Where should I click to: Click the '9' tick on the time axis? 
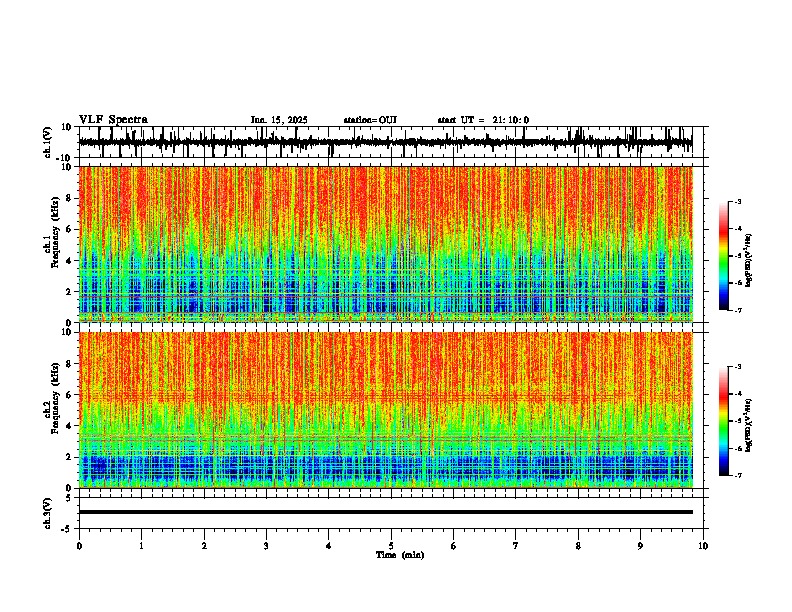coord(640,546)
